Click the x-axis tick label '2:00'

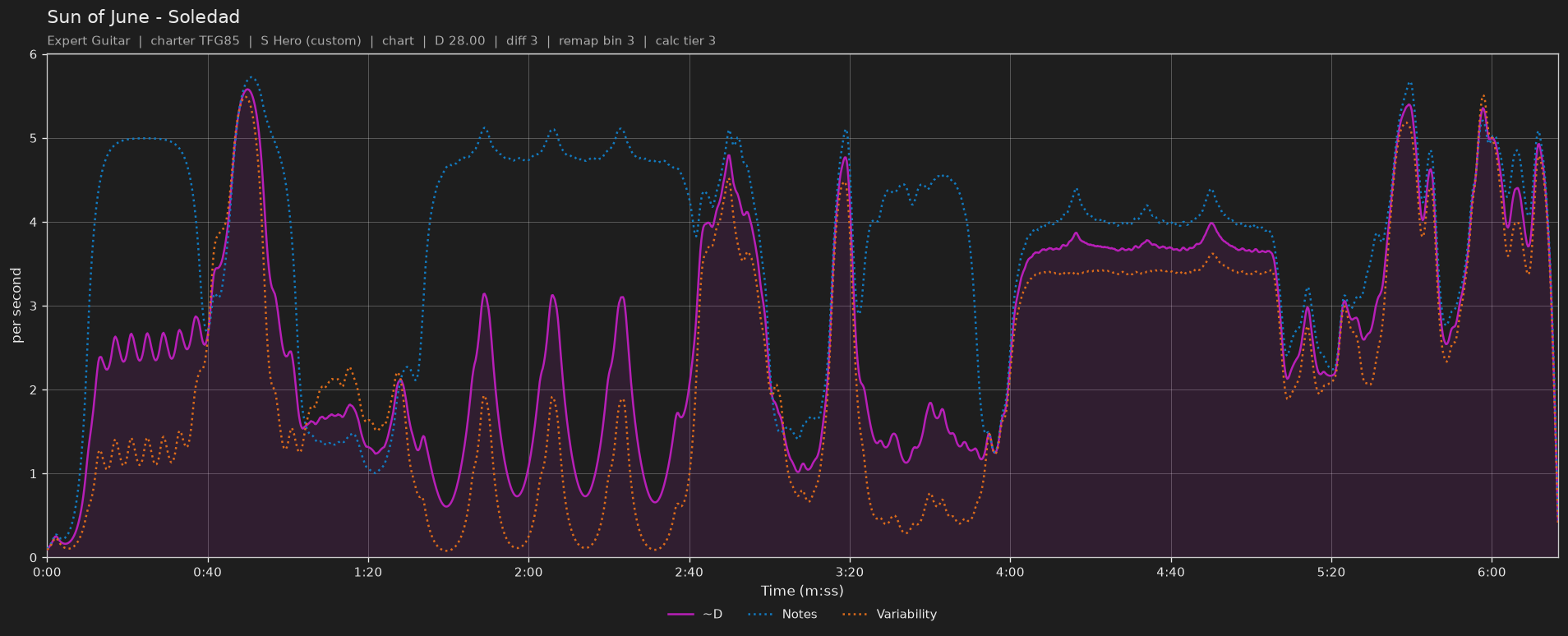528,572
